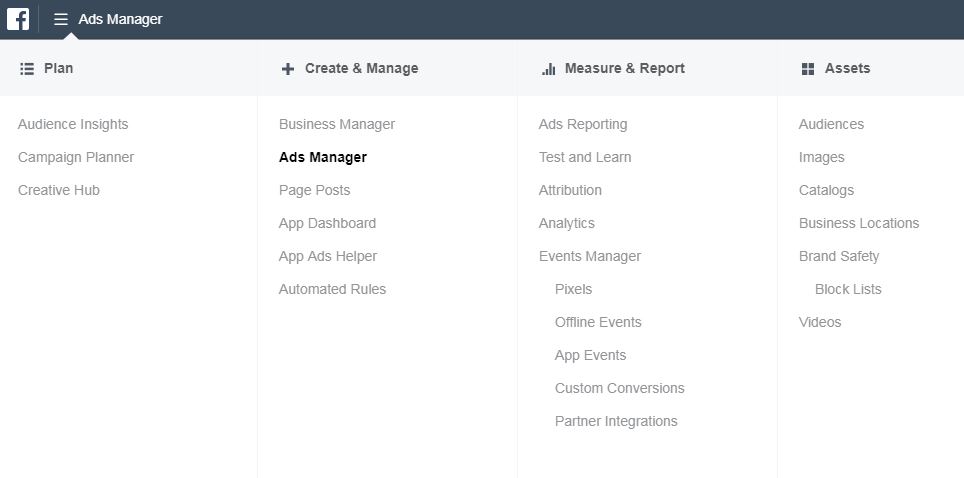Screen dimensions: 964x478
Task: Open Page Posts
Action: pos(314,191)
